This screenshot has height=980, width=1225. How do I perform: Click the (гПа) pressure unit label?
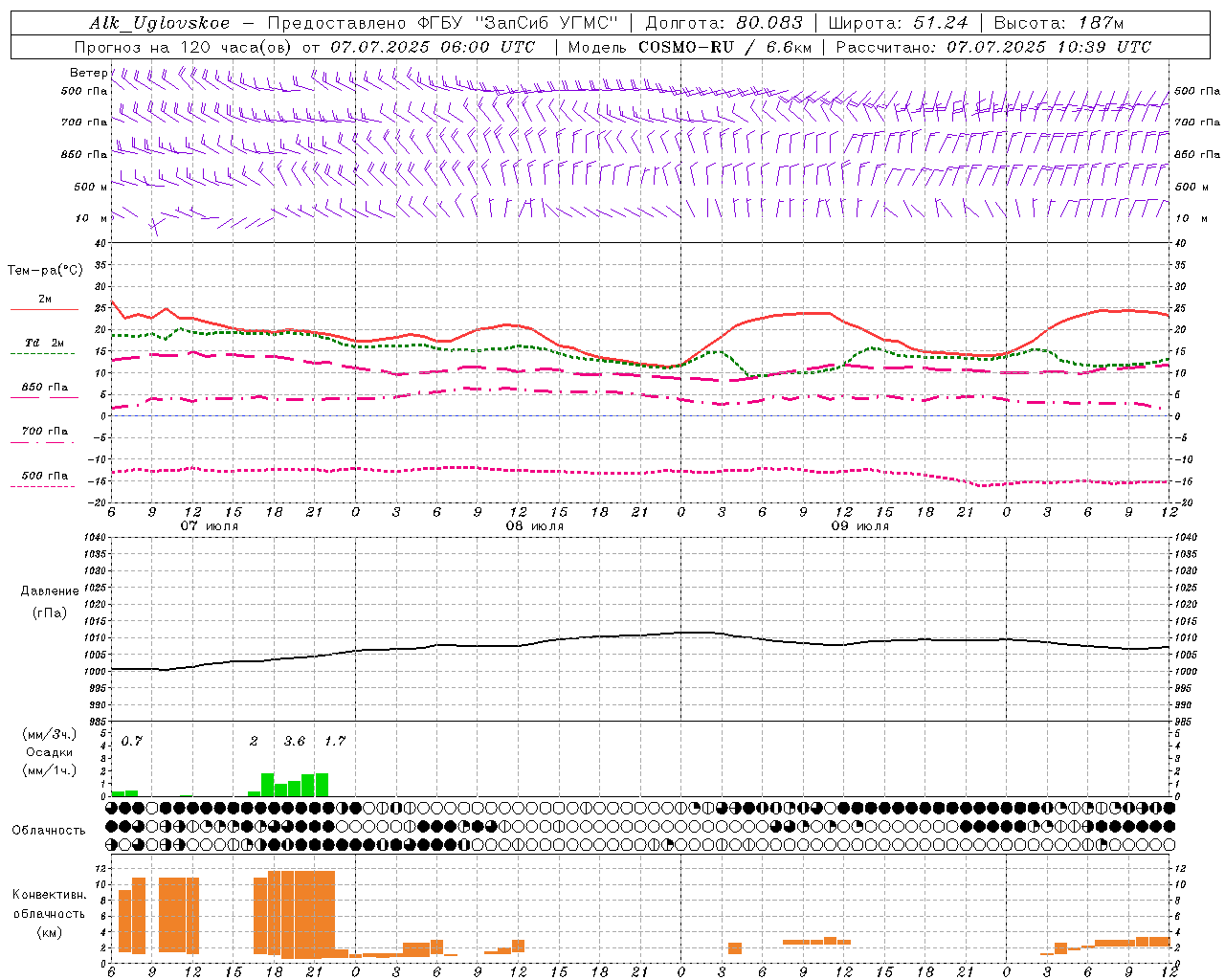[x=49, y=612]
